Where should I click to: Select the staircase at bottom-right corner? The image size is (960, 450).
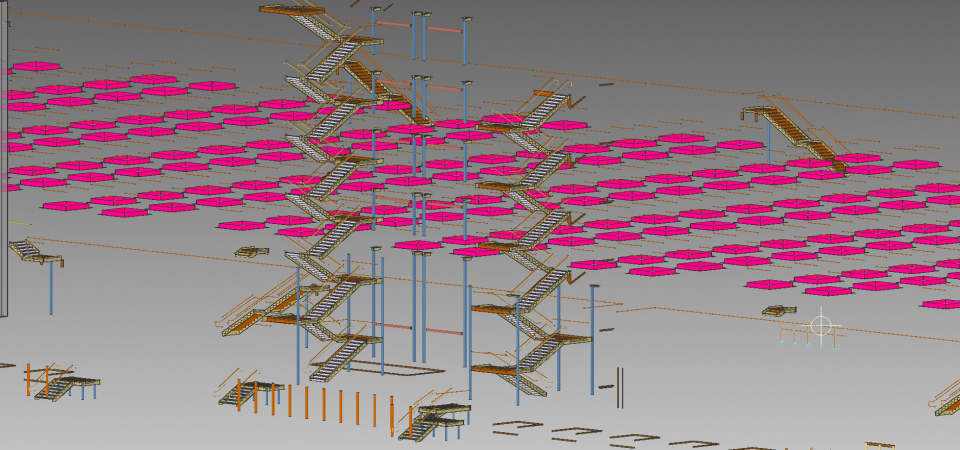pyautogui.click(x=946, y=397)
